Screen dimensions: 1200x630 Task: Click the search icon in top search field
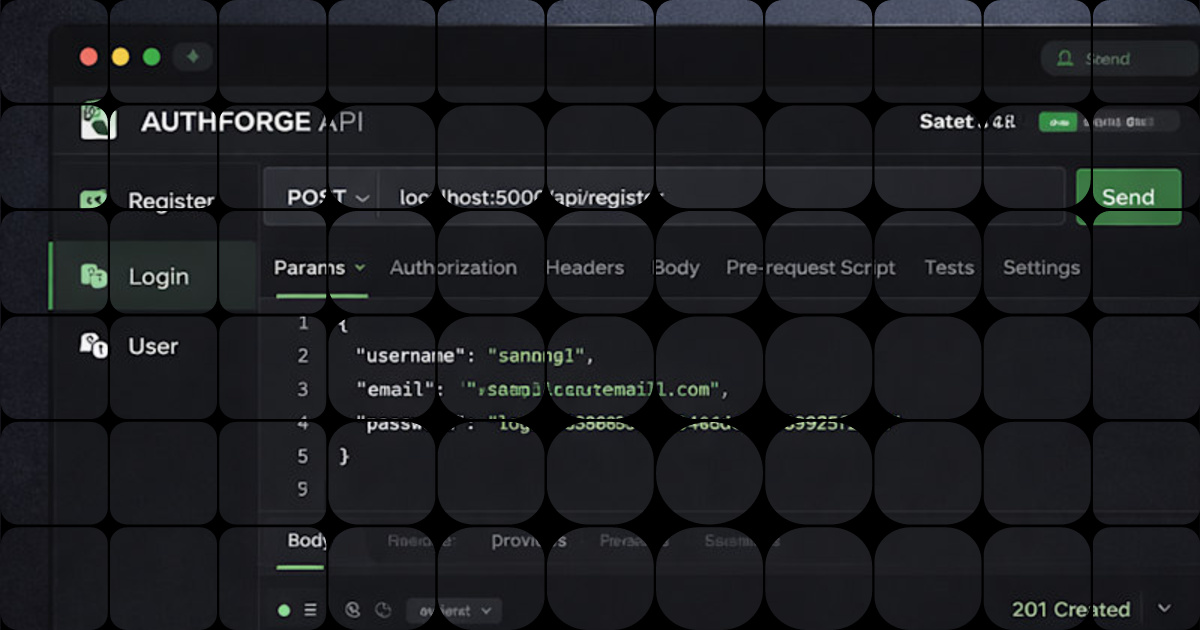[x=1065, y=58]
